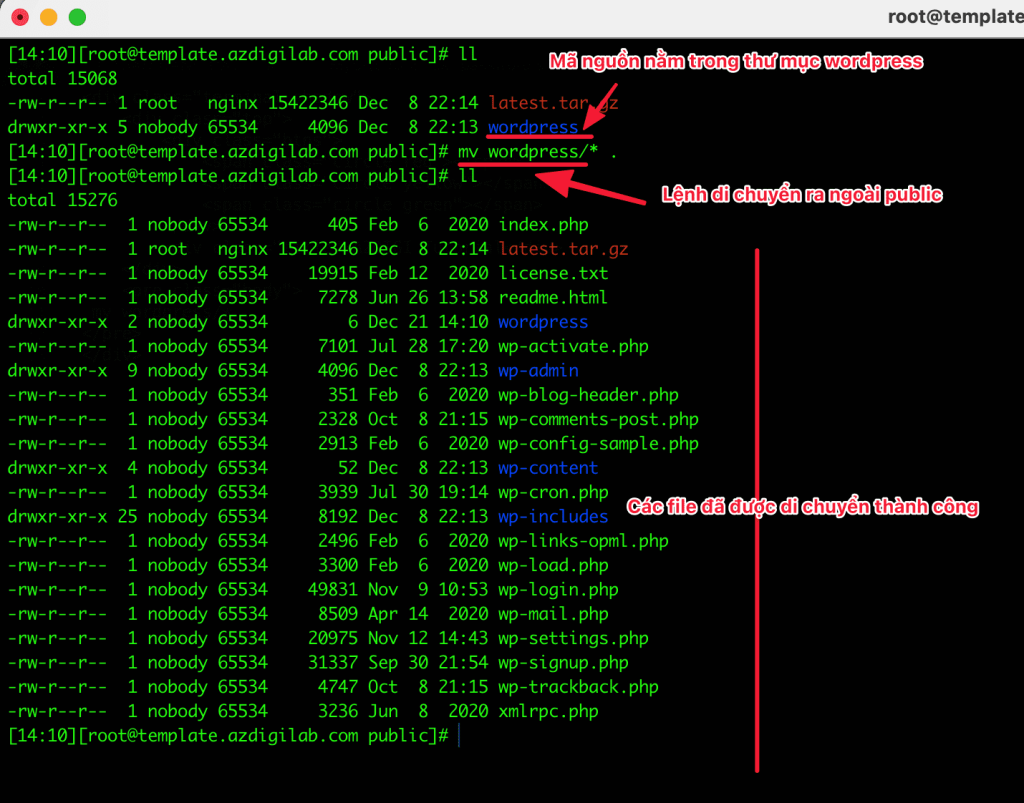Viewport: 1024px width, 803px height.
Task: Select the wp-config-sample.php file entry
Action: pyautogui.click(x=597, y=443)
